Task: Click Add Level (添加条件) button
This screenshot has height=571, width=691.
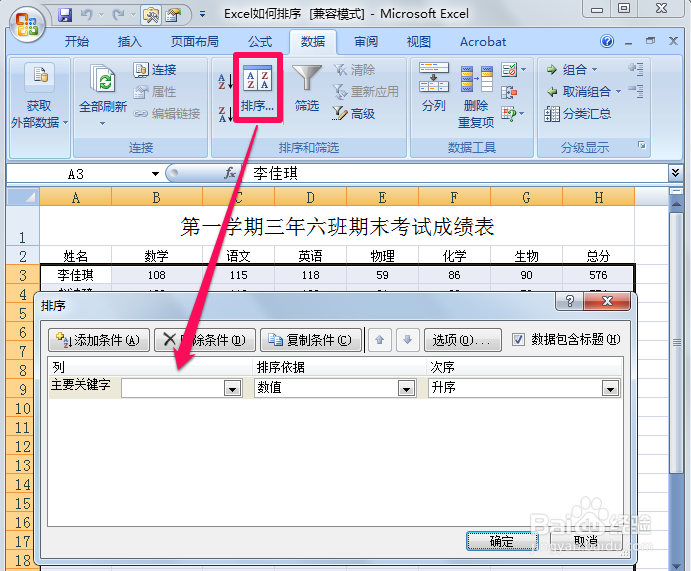Action: 99,340
